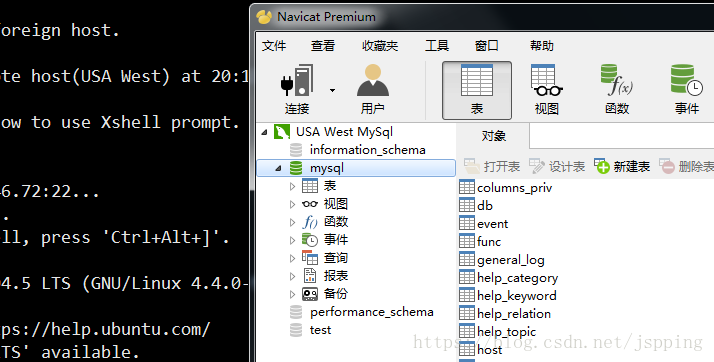Select the performance_schema database
The width and height of the screenshot is (714, 362).
click(372, 312)
